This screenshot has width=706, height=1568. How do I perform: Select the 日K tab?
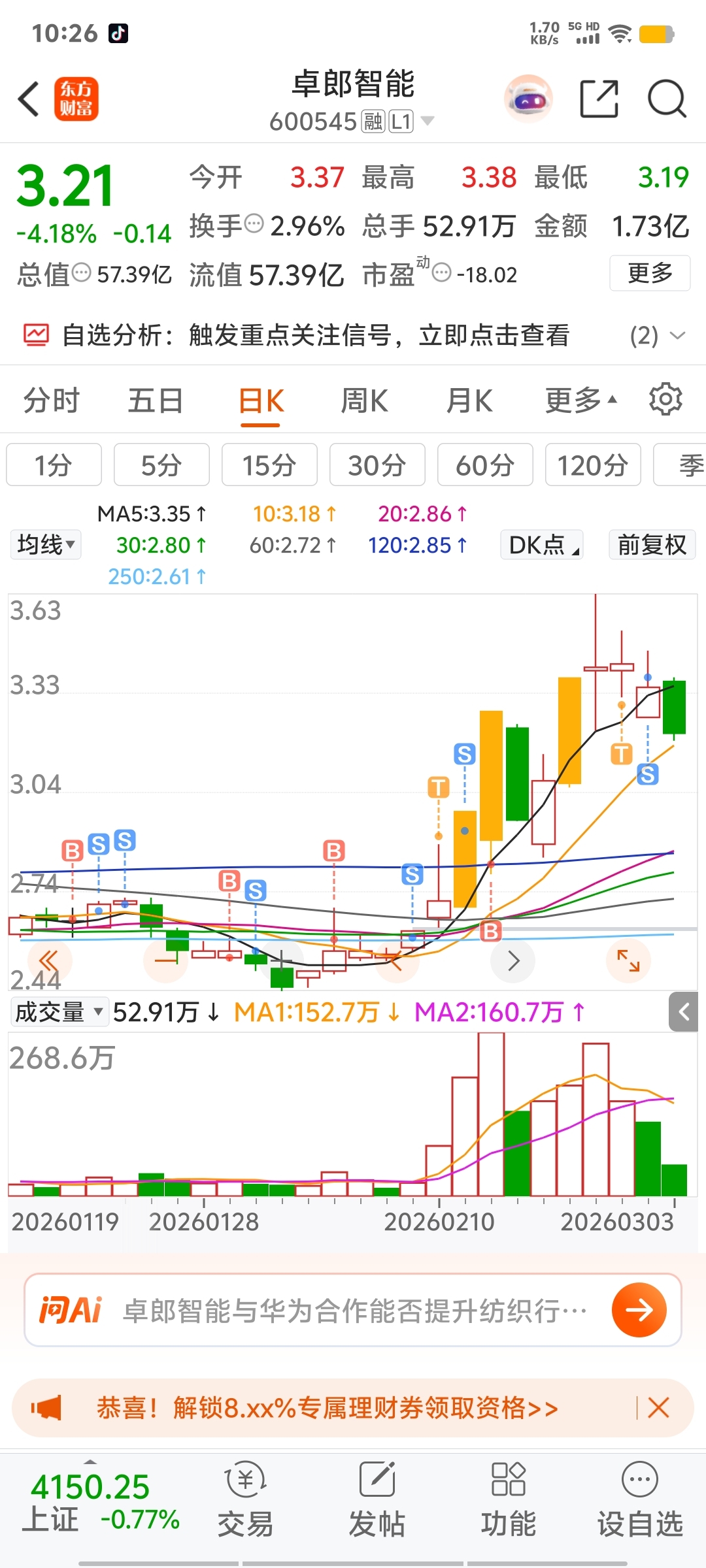tap(261, 400)
